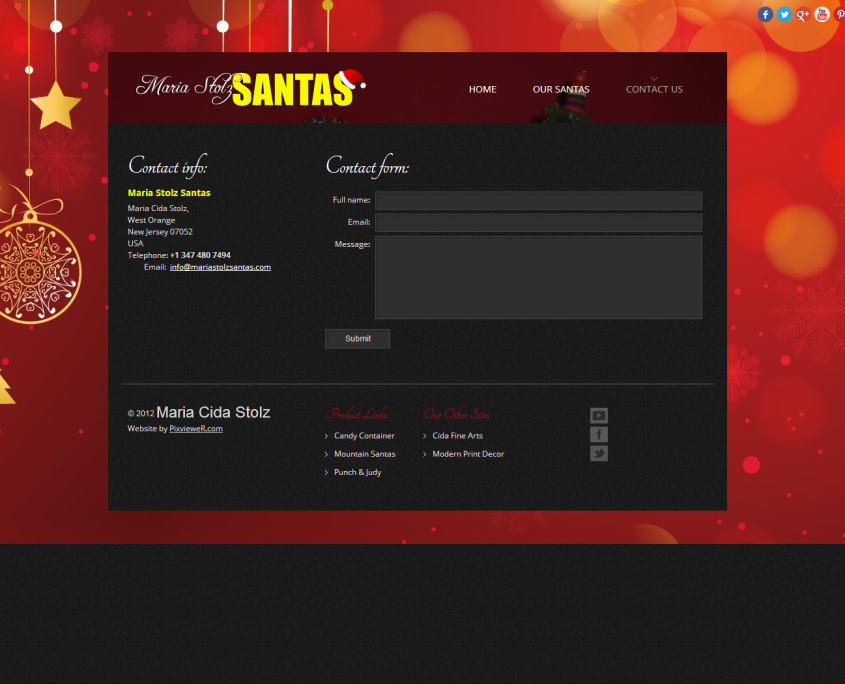Click the gray YouTube icon in footer

tap(599, 415)
